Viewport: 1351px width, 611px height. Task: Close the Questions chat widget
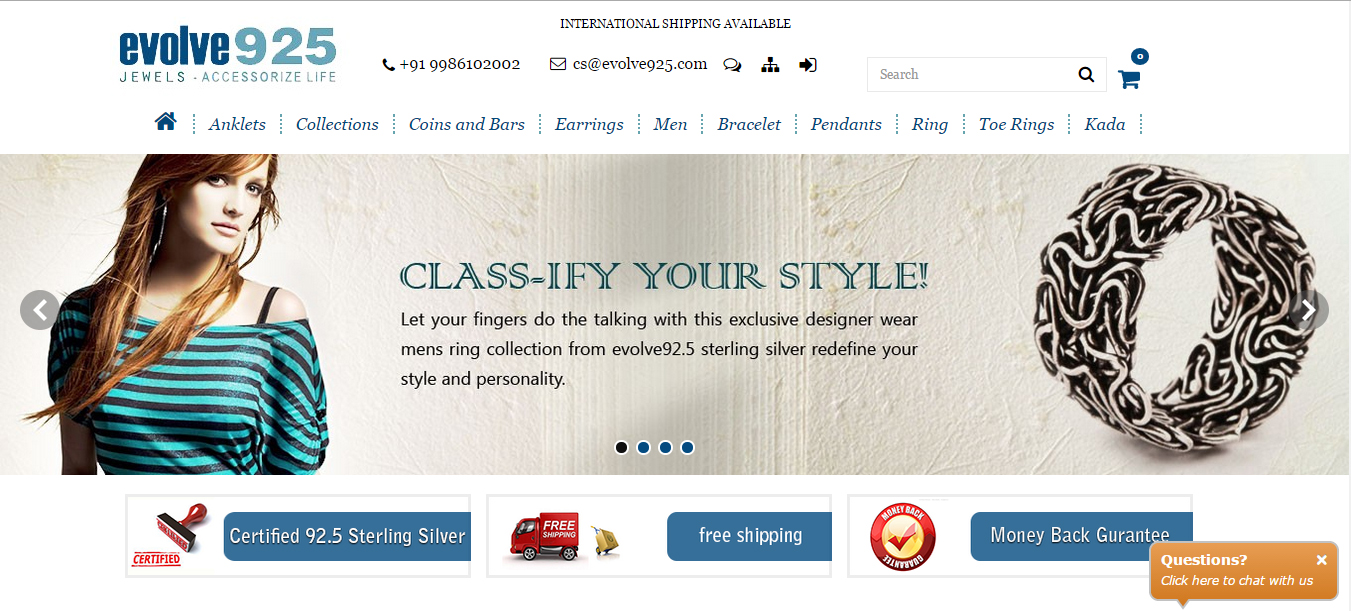tap(1321, 560)
